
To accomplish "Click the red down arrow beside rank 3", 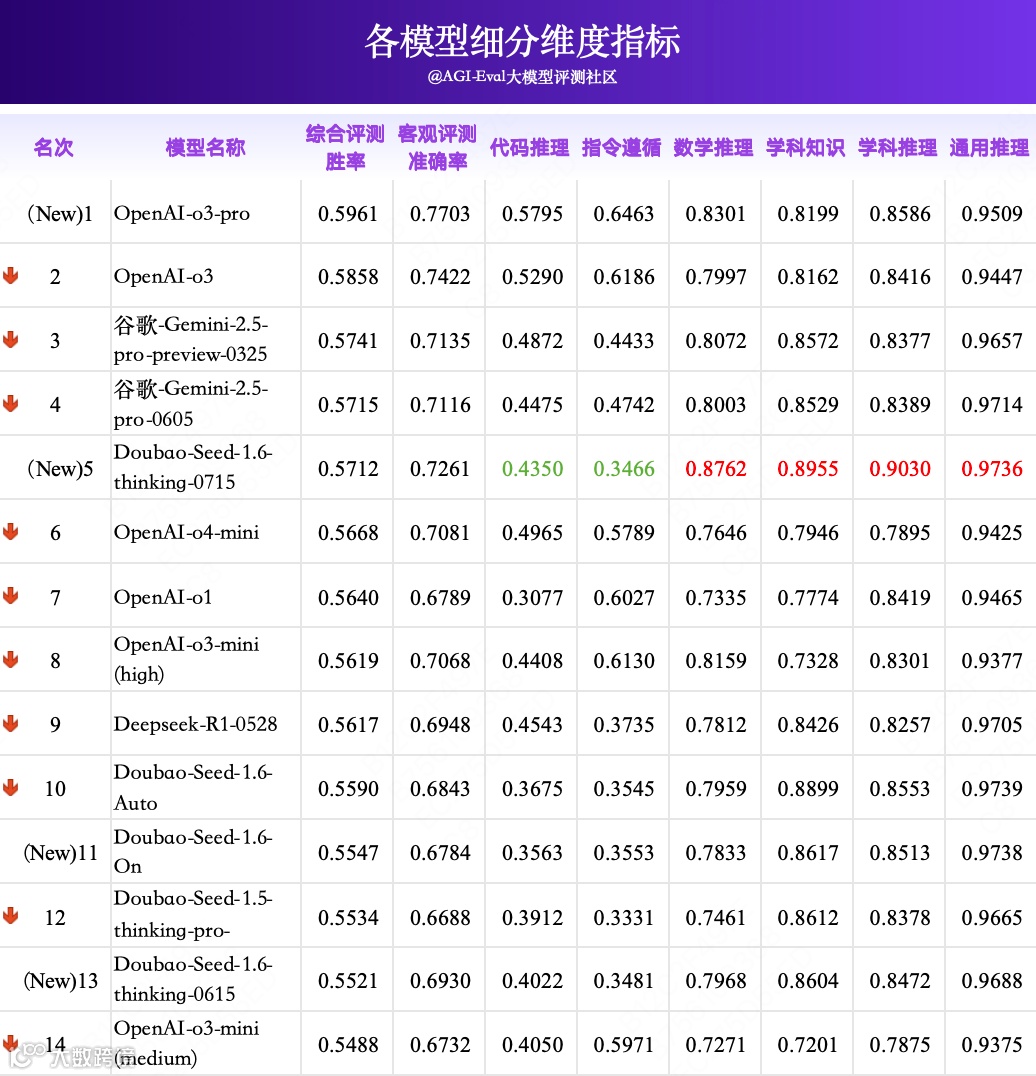I will point(10,340).
